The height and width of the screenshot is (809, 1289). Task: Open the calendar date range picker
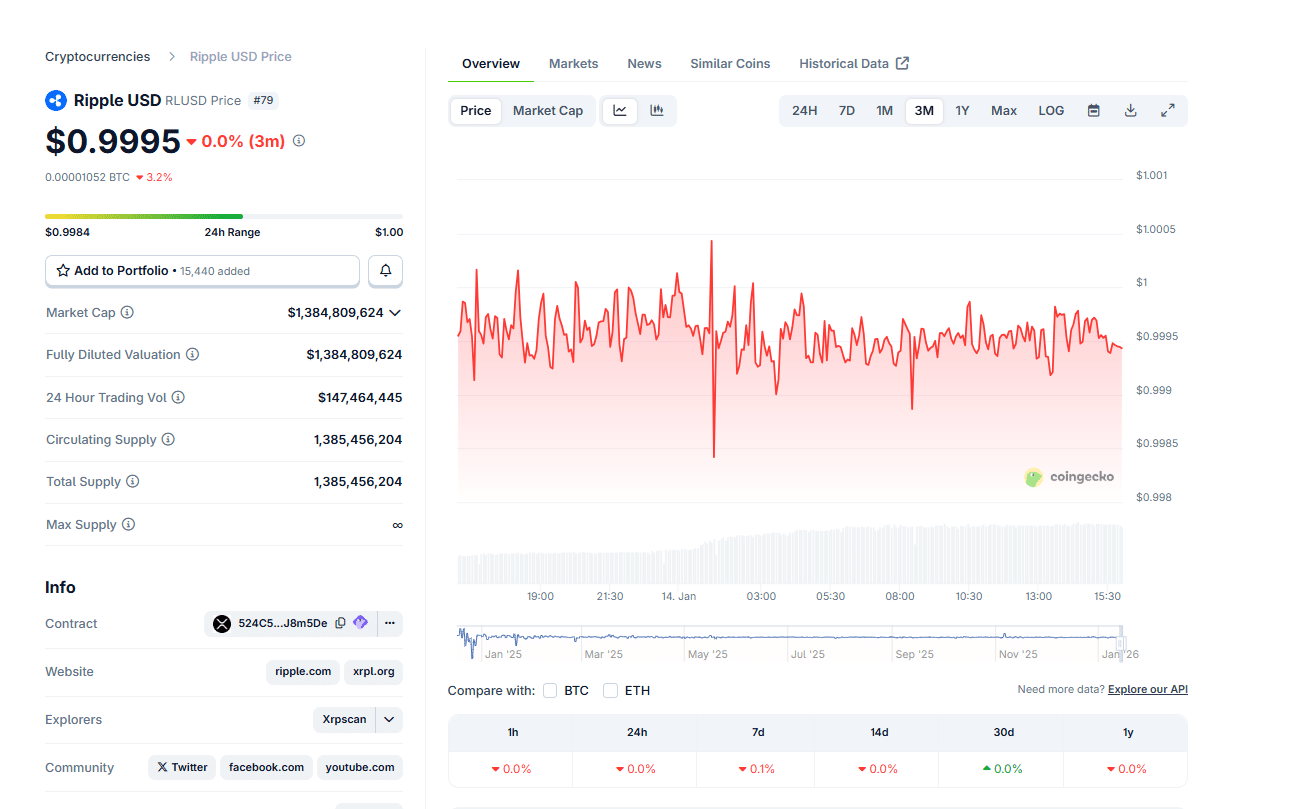coord(1094,111)
